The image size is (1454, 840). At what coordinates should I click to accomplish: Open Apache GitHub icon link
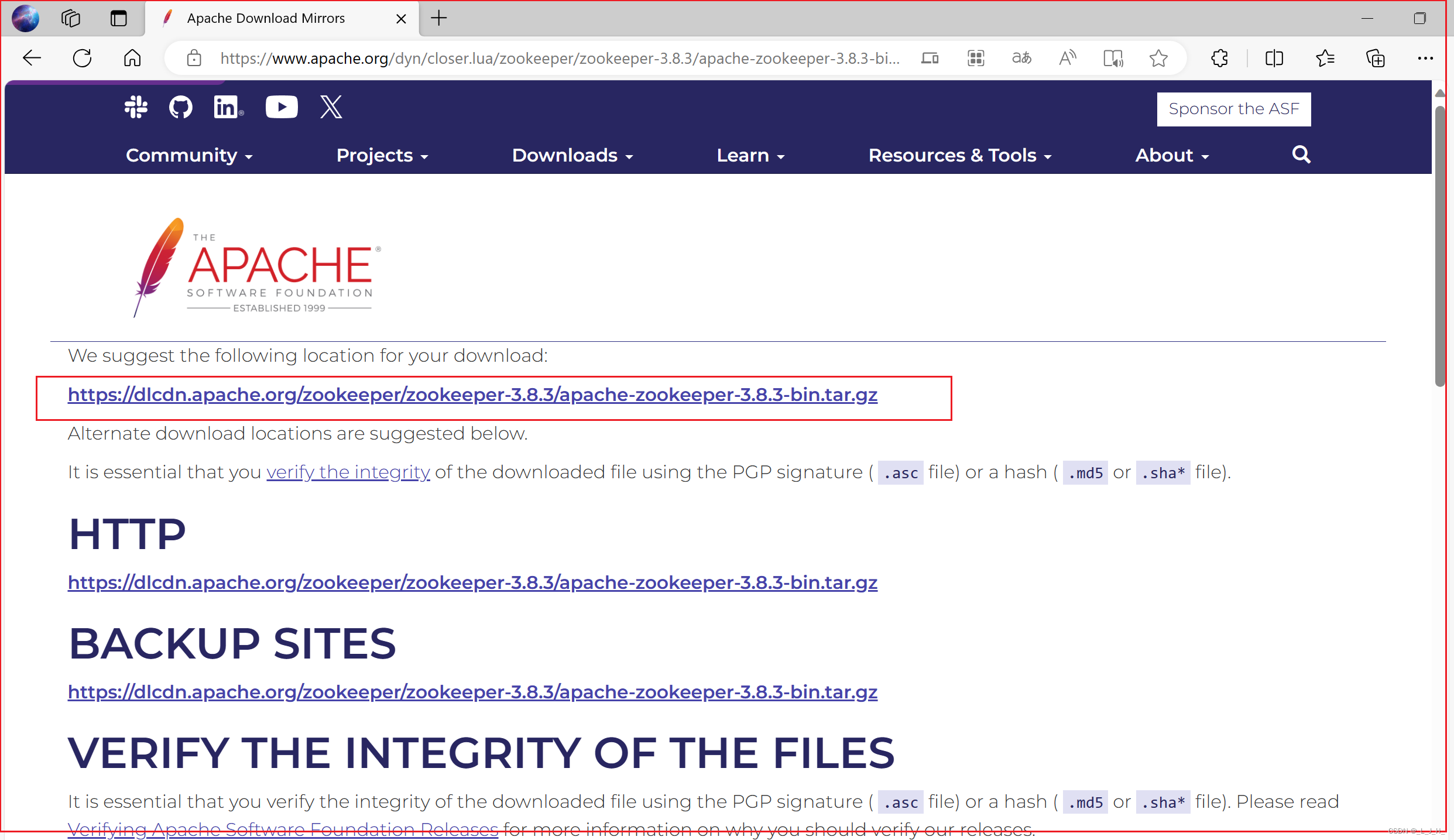(x=180, y=107)
